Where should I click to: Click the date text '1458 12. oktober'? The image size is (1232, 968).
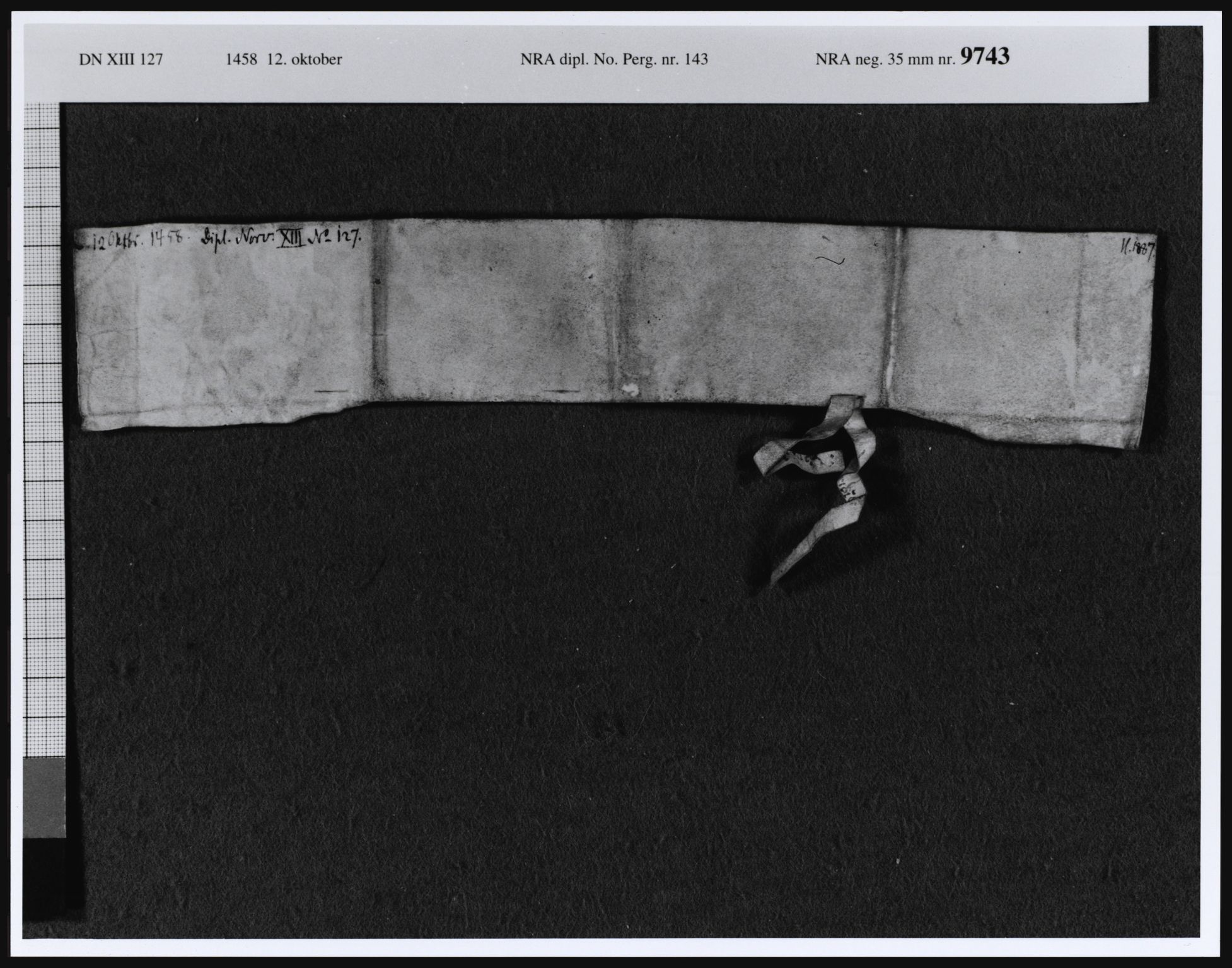(284, 60)
